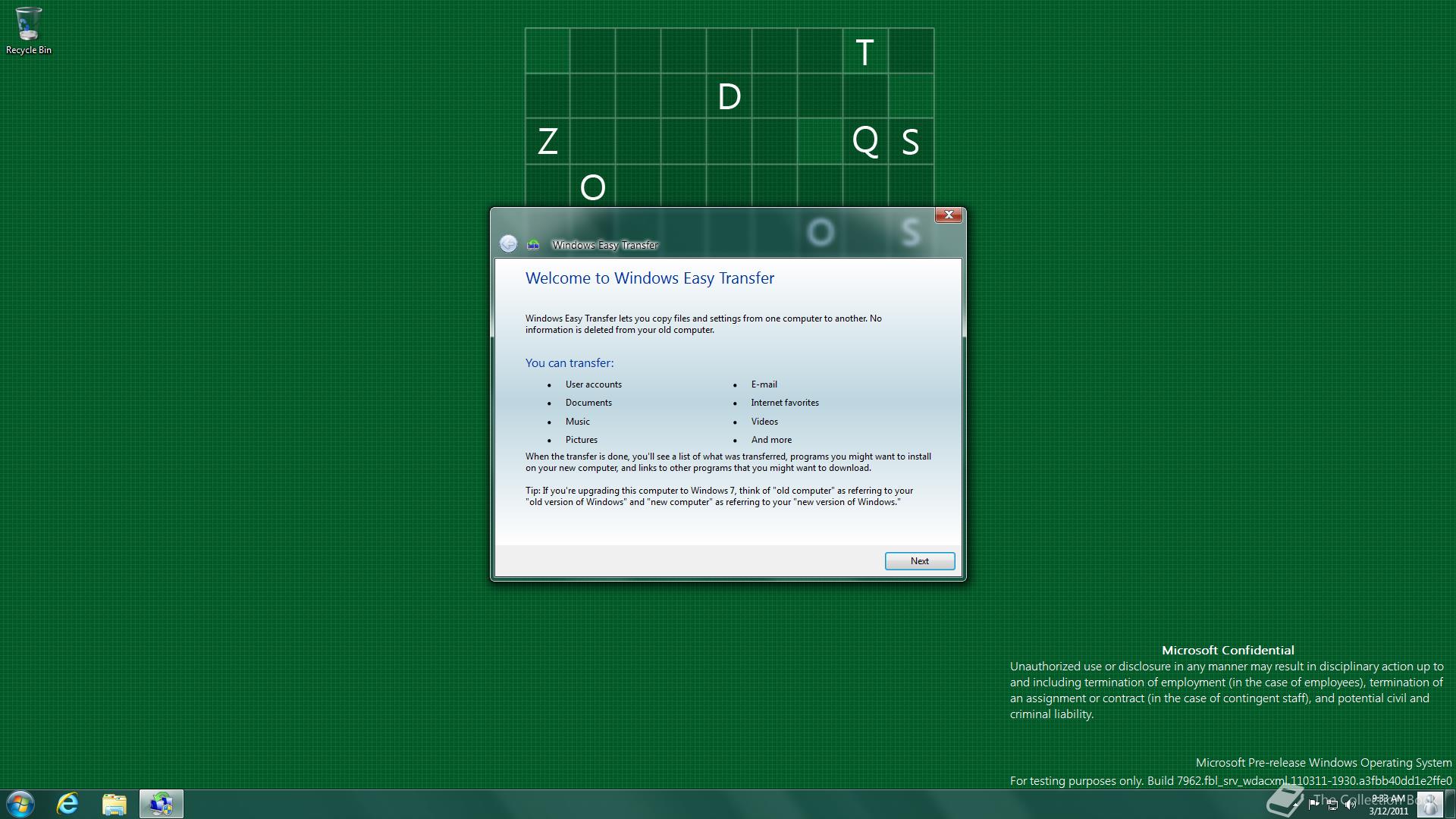Open Windows Explorer from the taskbar
This screenshot has width=1456, height=819.
(114, 804)
